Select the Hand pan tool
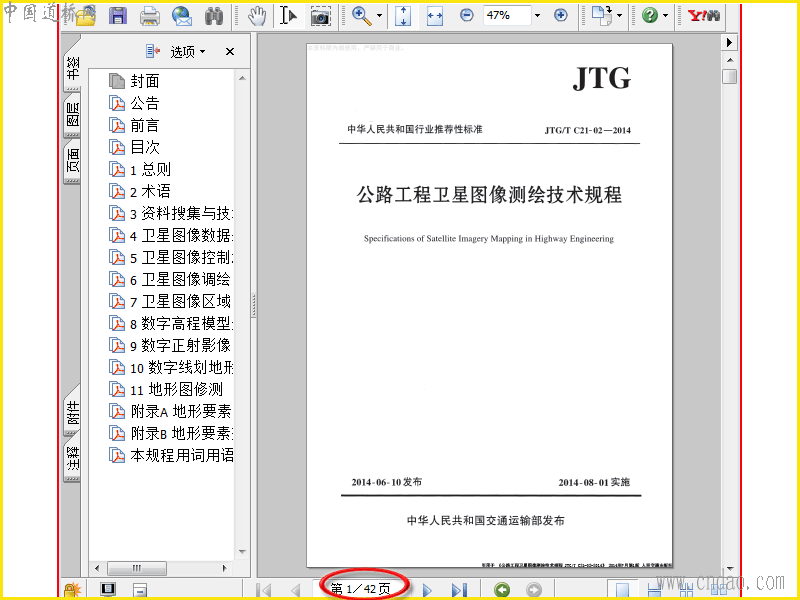Screen dimensions: 800x600 click(x=257, y=16)
